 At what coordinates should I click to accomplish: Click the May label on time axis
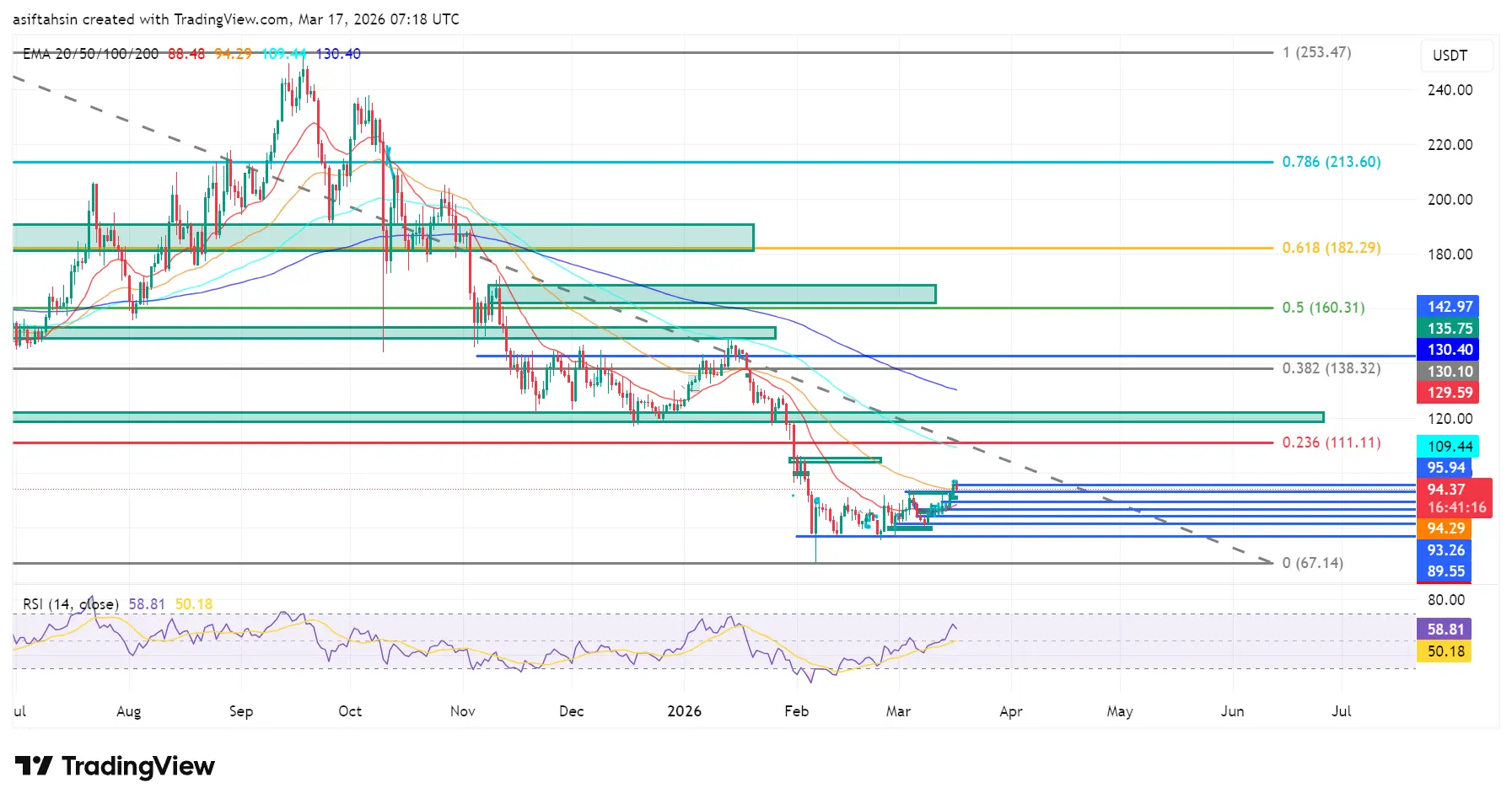(x=1120, y=711)
